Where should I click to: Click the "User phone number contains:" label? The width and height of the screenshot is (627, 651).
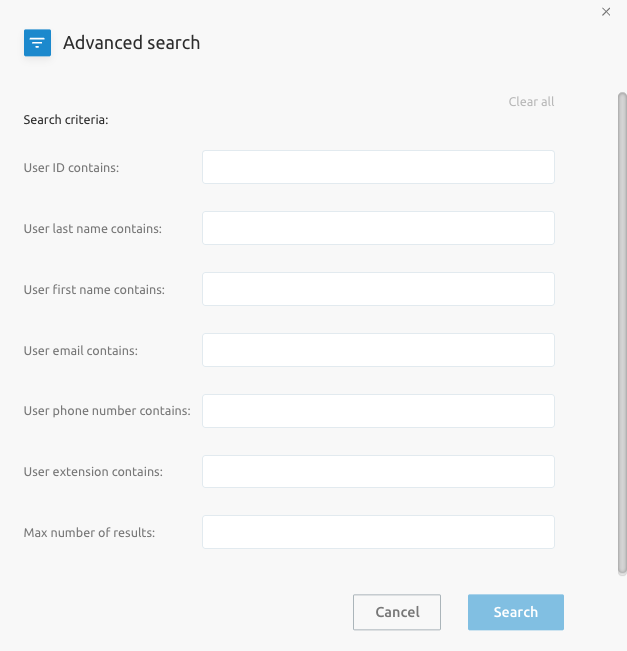[x=107, y=411]
